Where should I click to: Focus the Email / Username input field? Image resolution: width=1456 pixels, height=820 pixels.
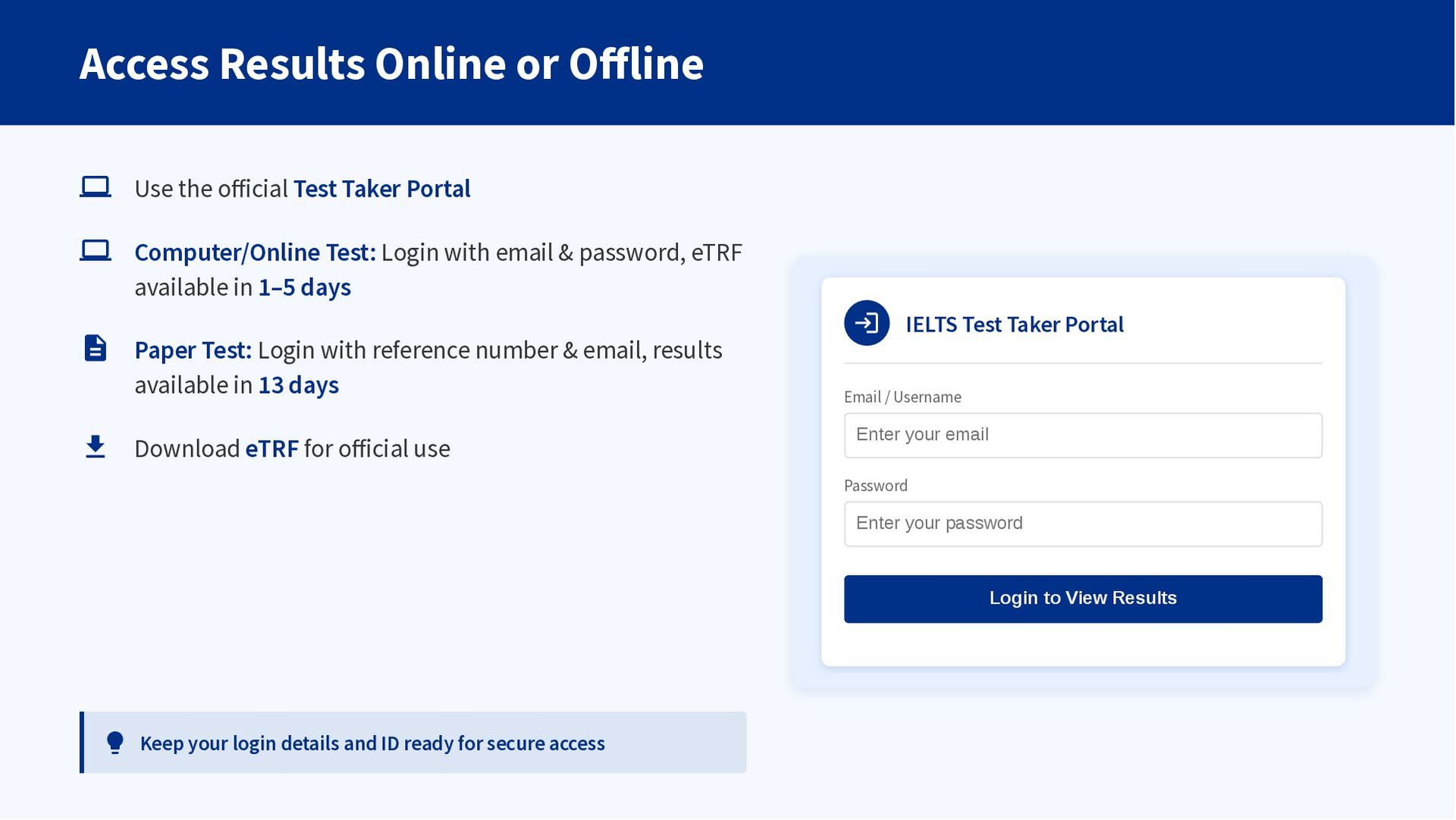[1083, 435]
